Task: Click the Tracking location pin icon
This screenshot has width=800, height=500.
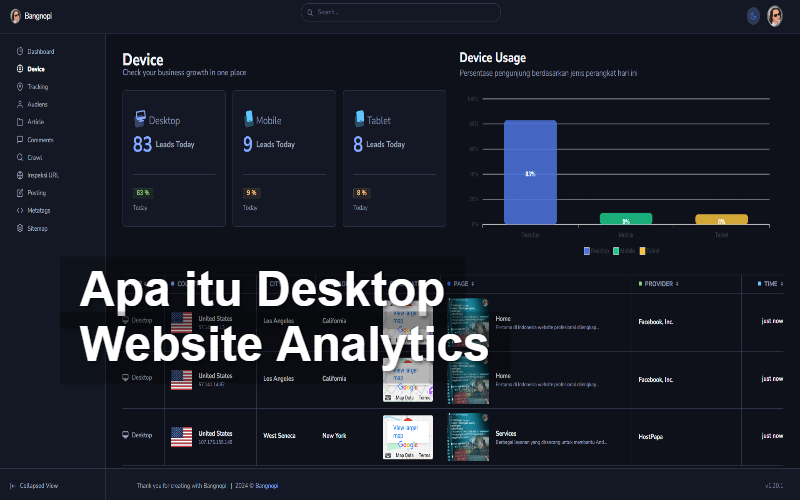Action: click(20, 87)
